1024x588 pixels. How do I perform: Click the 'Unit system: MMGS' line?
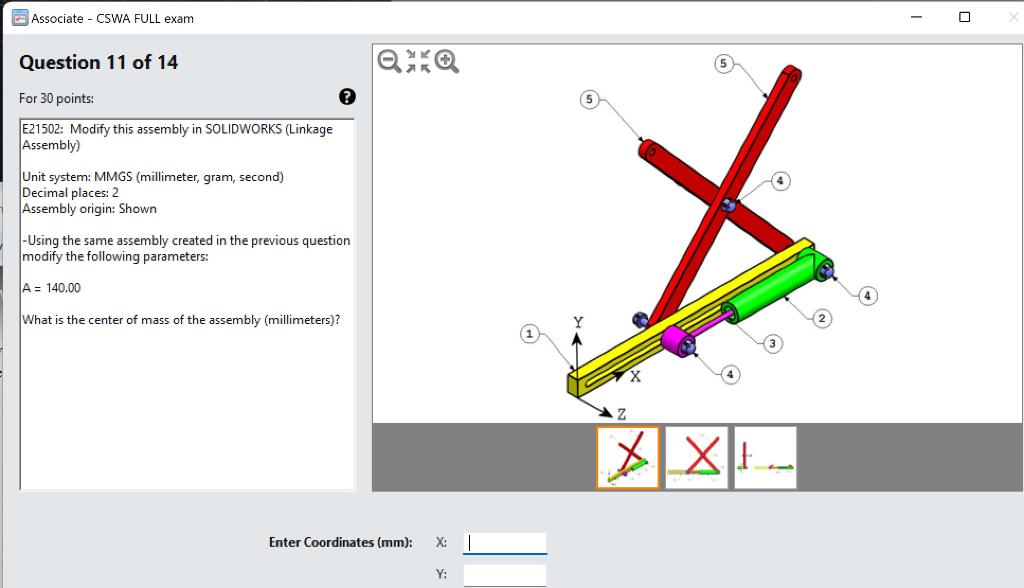coord(153,177)
